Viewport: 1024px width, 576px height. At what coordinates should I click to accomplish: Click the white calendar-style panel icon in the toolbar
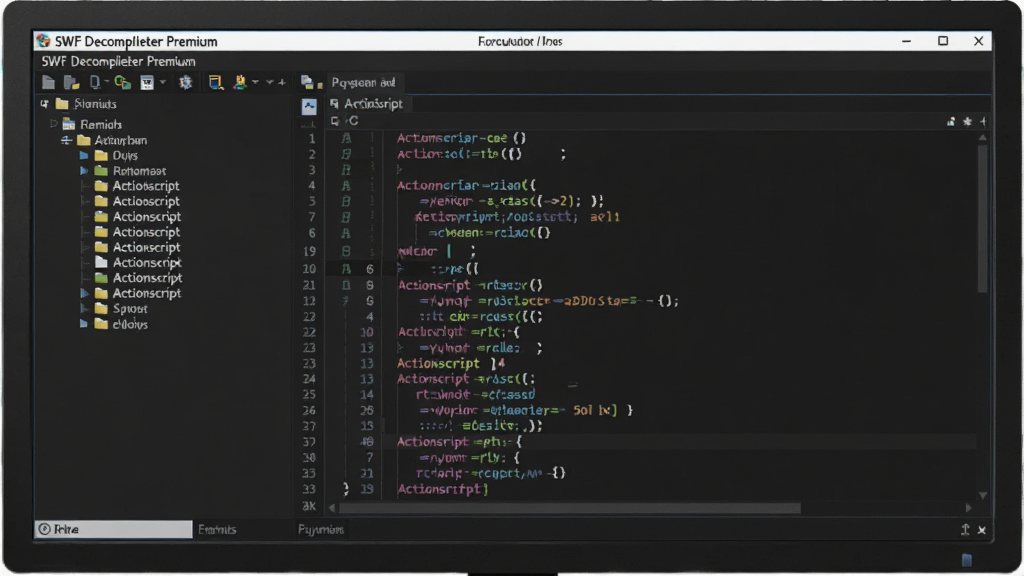[x=147, y=82]
